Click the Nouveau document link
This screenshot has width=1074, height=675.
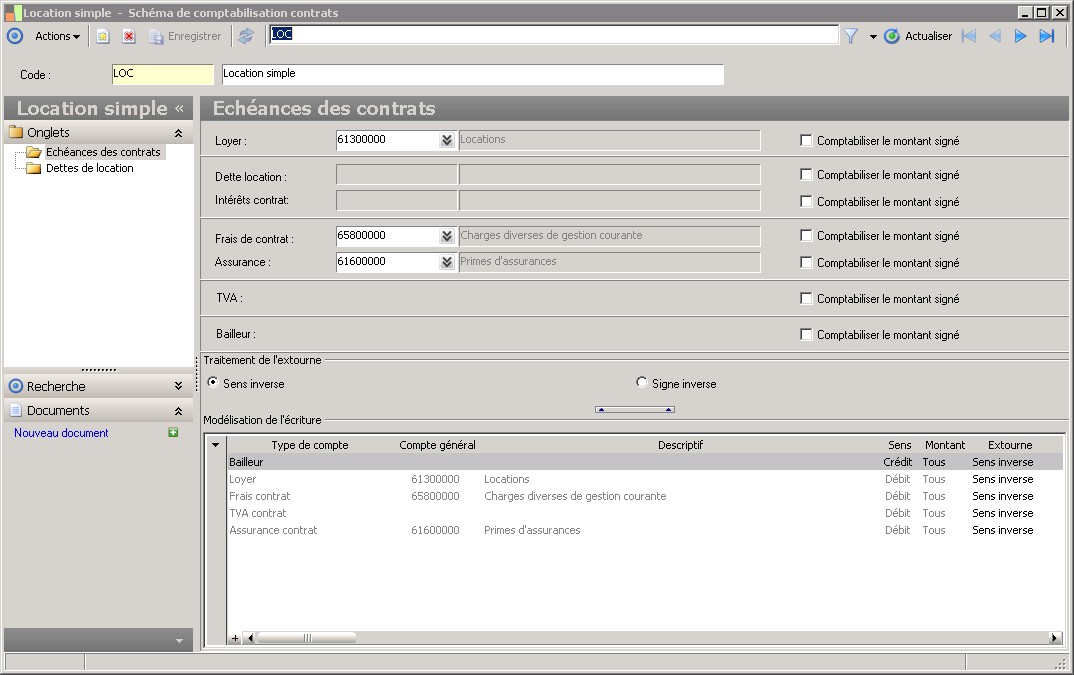pos(61,433)
